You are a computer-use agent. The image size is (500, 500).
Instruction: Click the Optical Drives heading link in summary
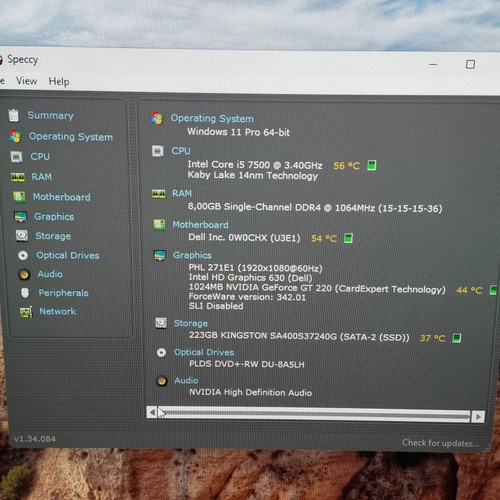(204, 352)
